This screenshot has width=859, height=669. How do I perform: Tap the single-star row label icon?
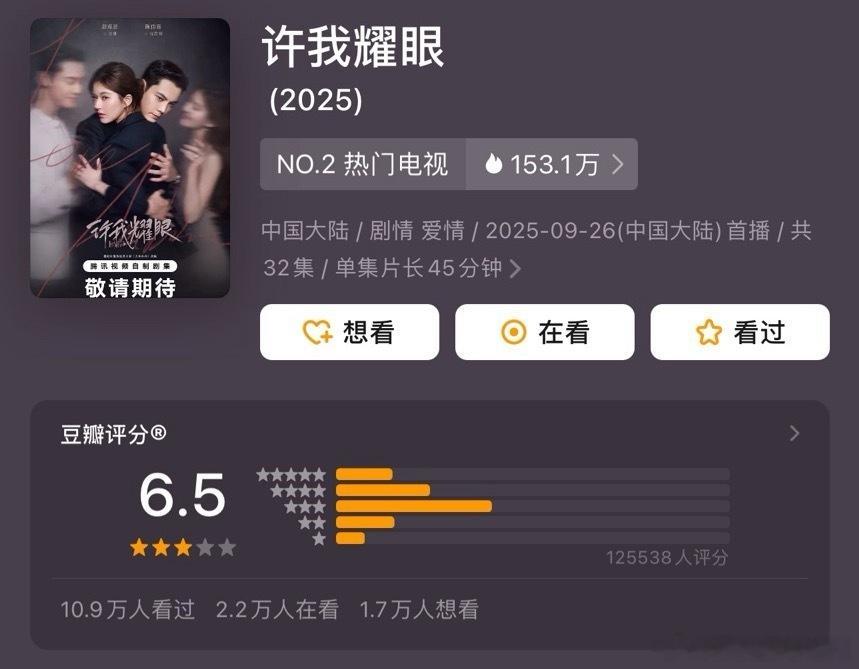(319, 539)
